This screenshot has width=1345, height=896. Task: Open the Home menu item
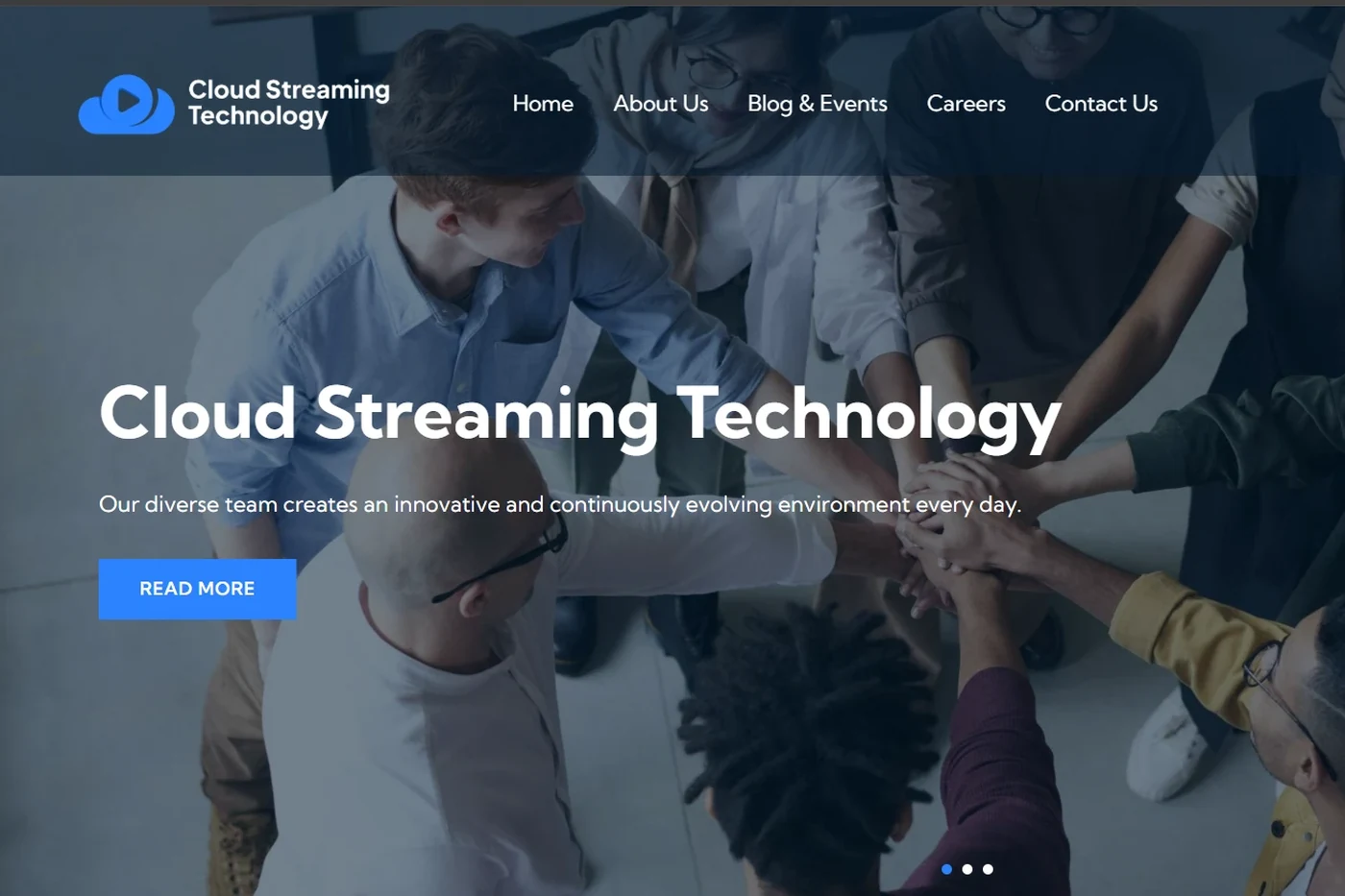point(543,104)
